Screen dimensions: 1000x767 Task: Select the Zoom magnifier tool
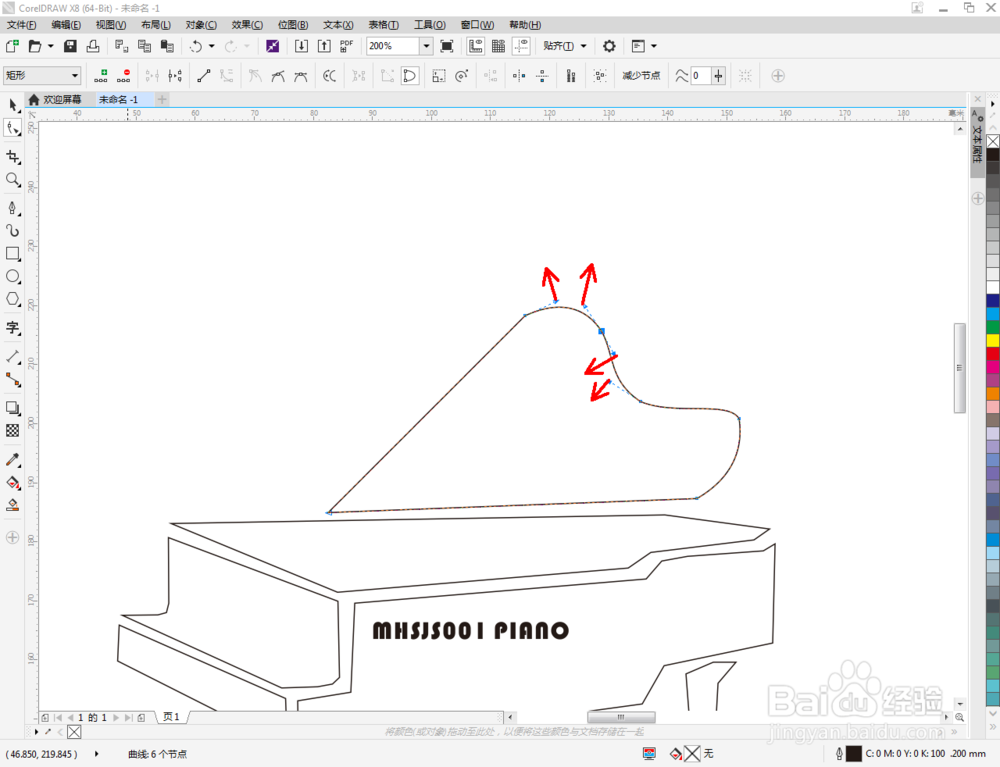click(13, 180)
